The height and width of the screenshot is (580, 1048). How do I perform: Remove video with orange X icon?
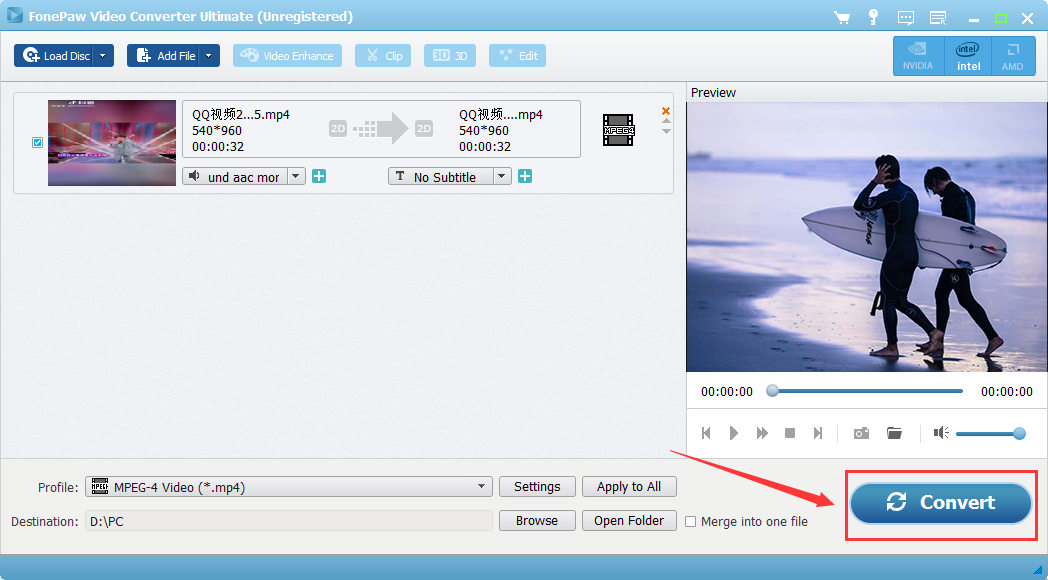click(x=666, y=111)
